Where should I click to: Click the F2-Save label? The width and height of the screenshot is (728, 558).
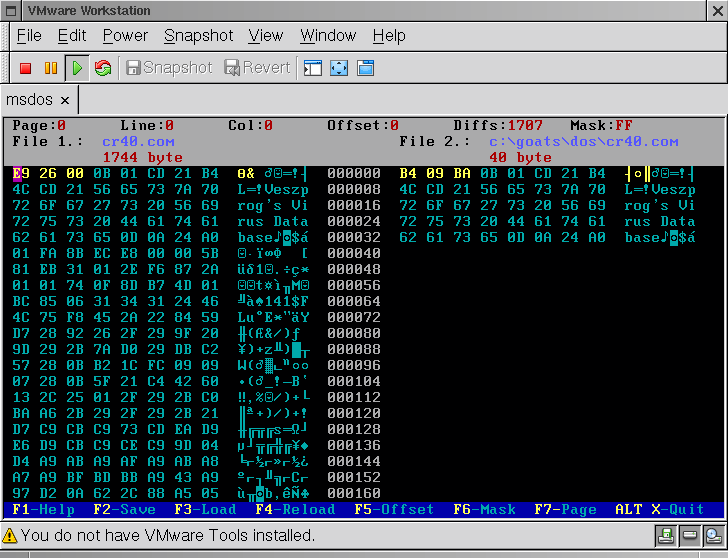coord(124,509)
